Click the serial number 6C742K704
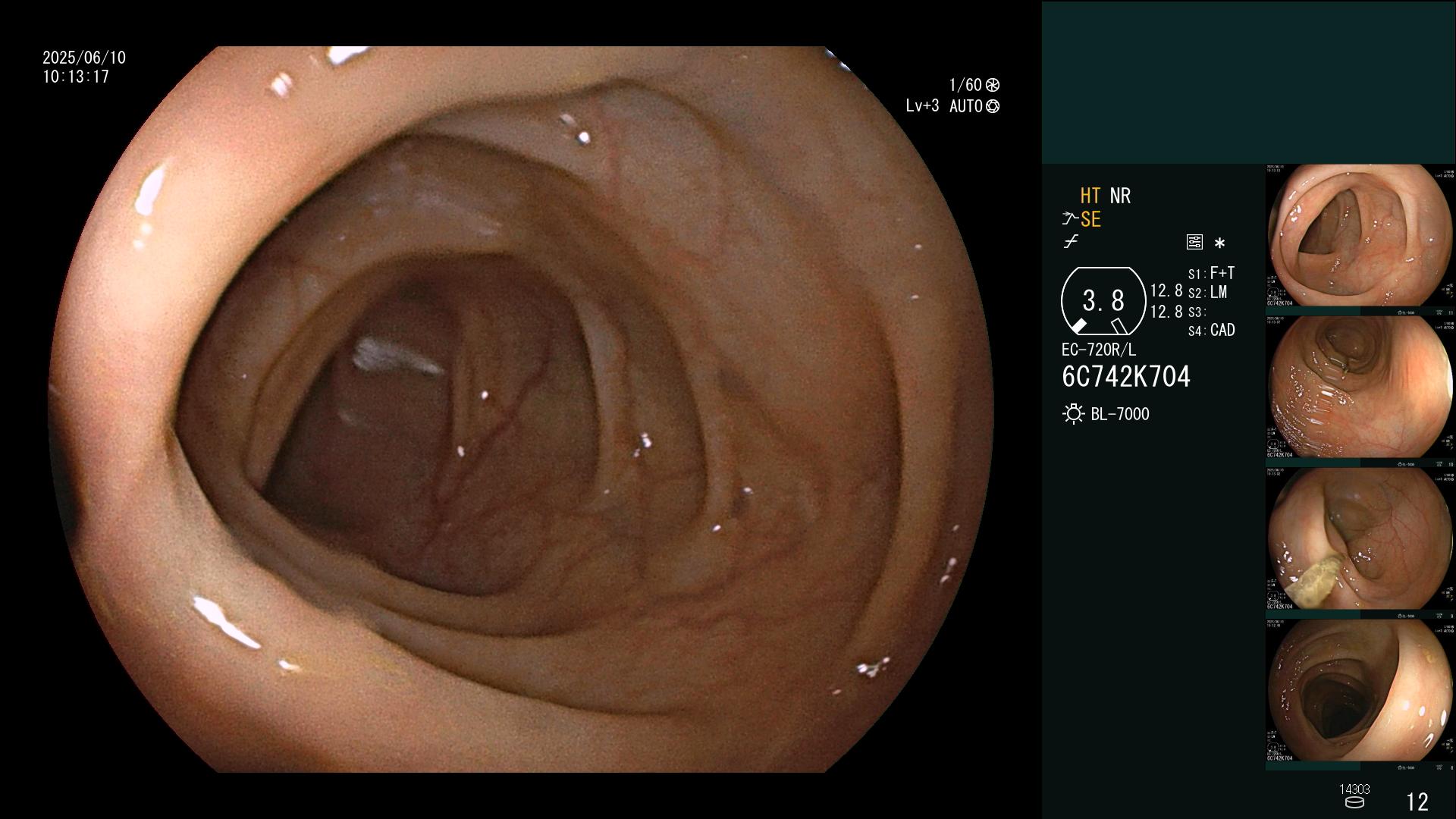1456x819 pixels. coord(1126,376)
